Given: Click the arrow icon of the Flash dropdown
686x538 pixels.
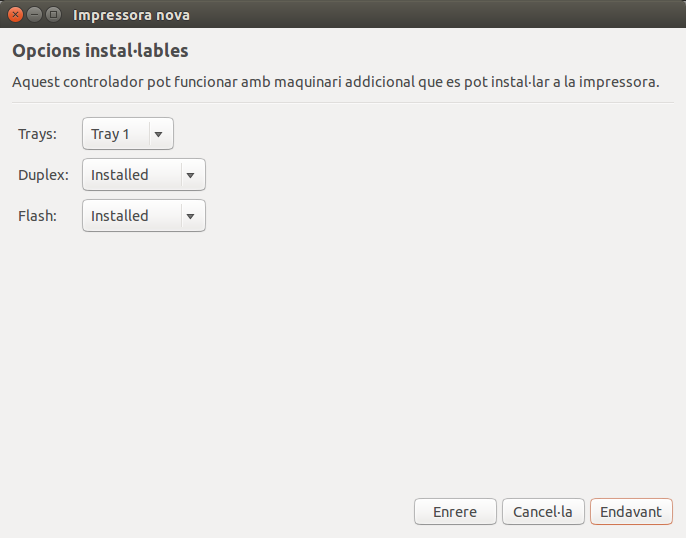Looking at the screenshot, I should (190, 216).
